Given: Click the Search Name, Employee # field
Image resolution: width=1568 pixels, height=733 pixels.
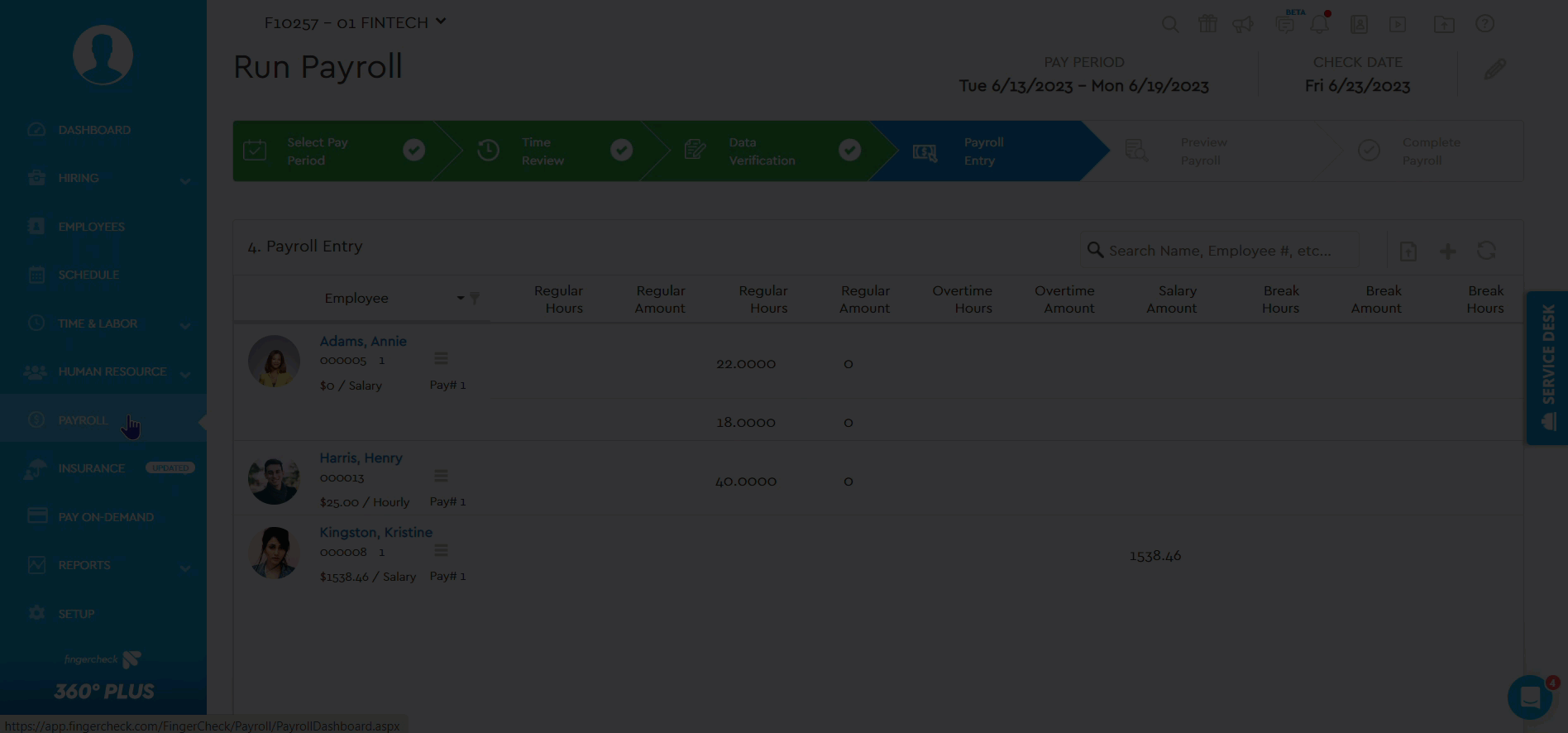Looking at the screenshot, I should (1220, 251).
